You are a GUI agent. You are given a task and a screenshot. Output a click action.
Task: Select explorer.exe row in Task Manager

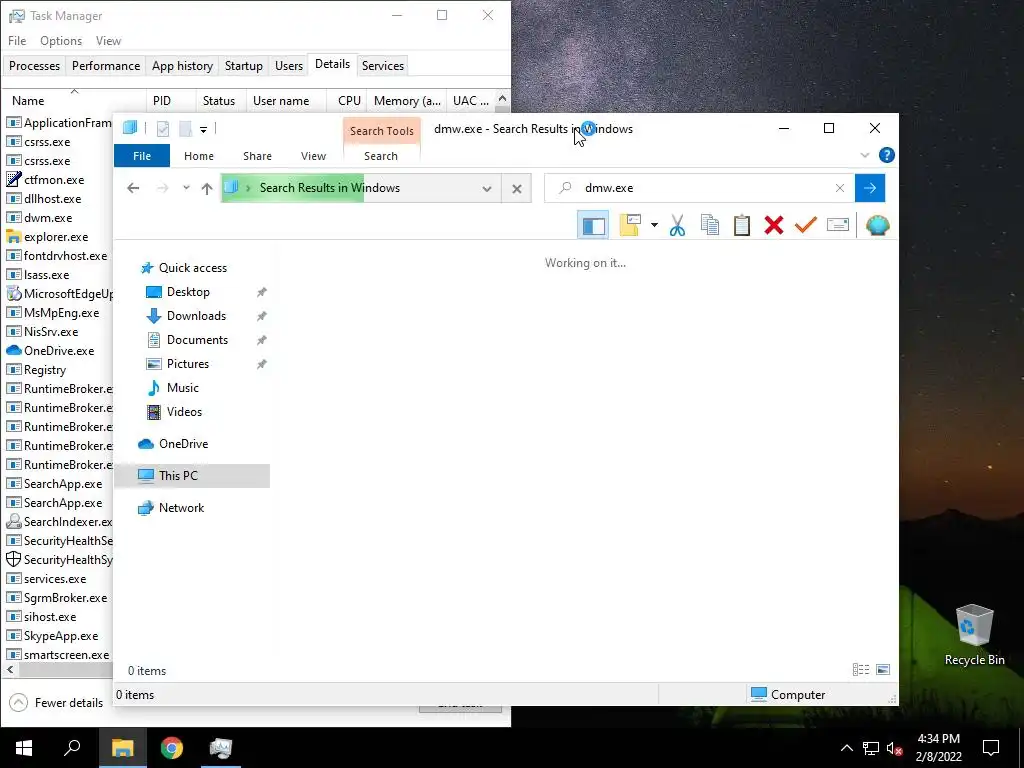58,237
